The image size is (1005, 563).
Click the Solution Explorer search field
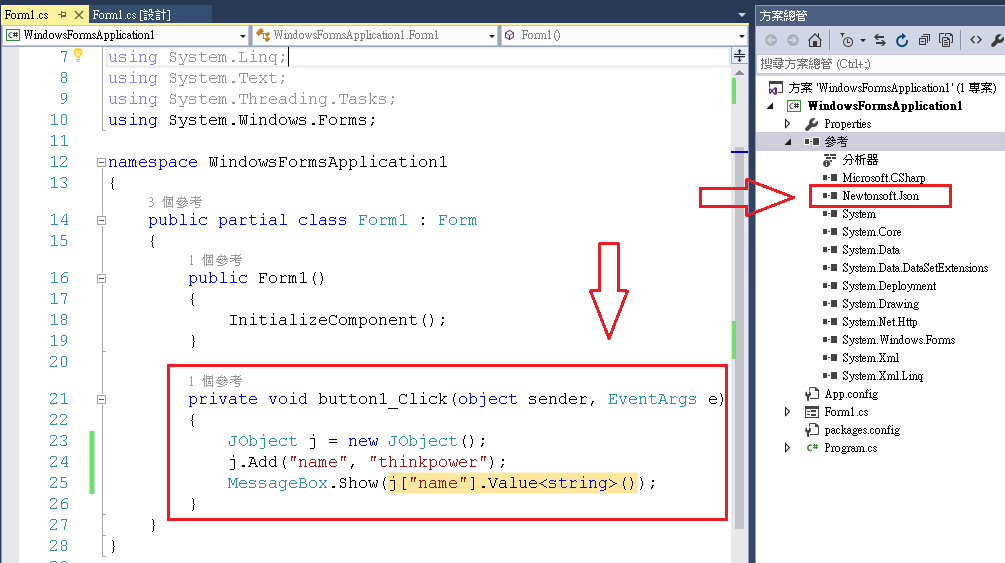pos(879,63)
